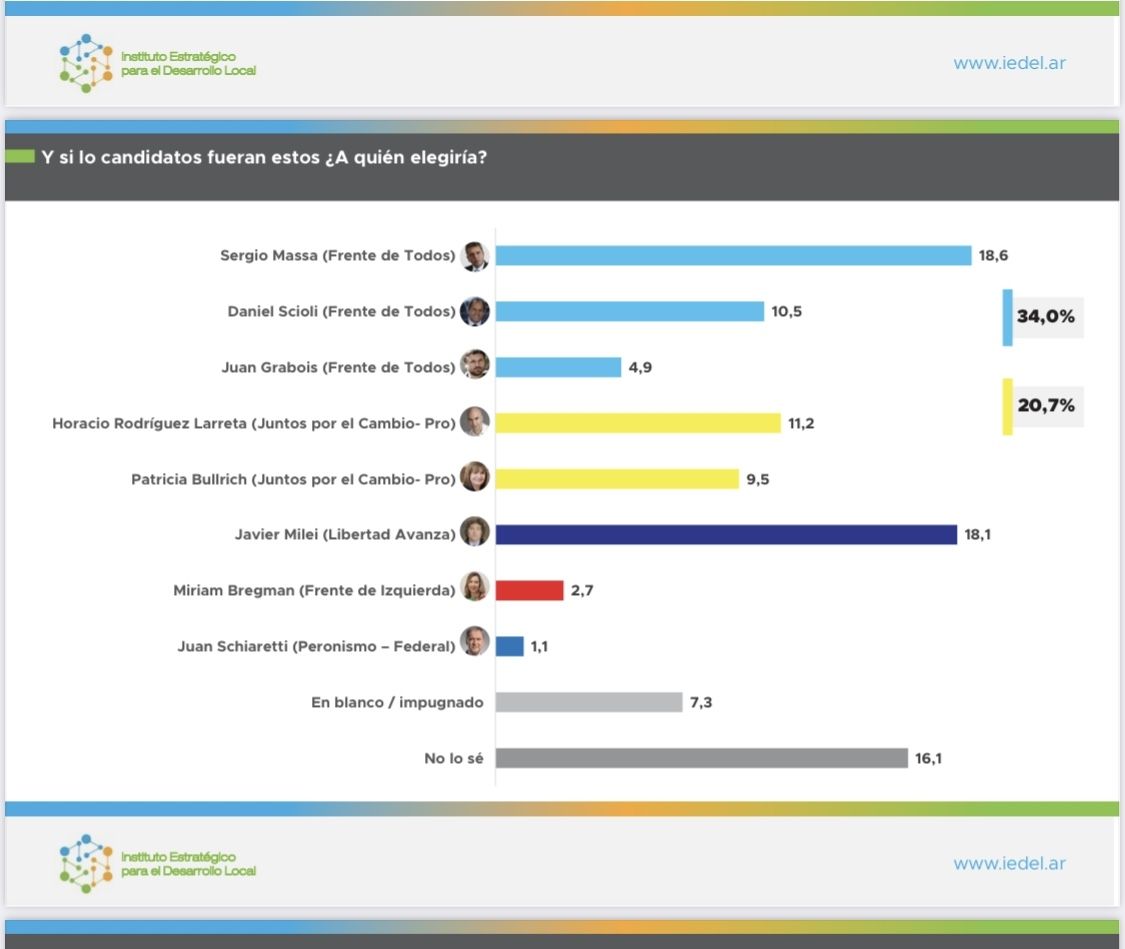Click the photo beside the Juan Schiaretti label

click(474, 645)
